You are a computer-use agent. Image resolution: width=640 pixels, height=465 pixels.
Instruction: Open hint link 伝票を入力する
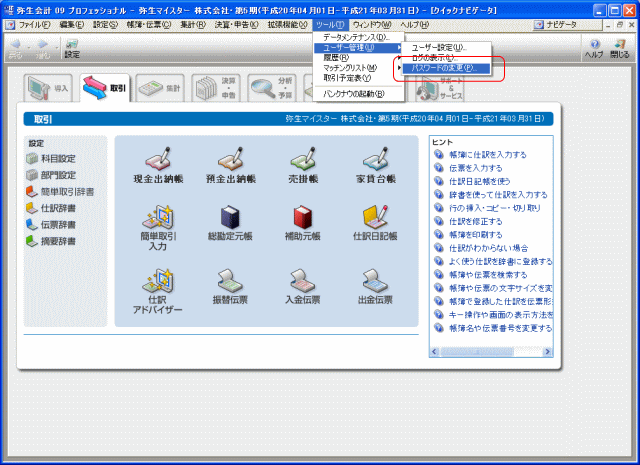(476, 168)
